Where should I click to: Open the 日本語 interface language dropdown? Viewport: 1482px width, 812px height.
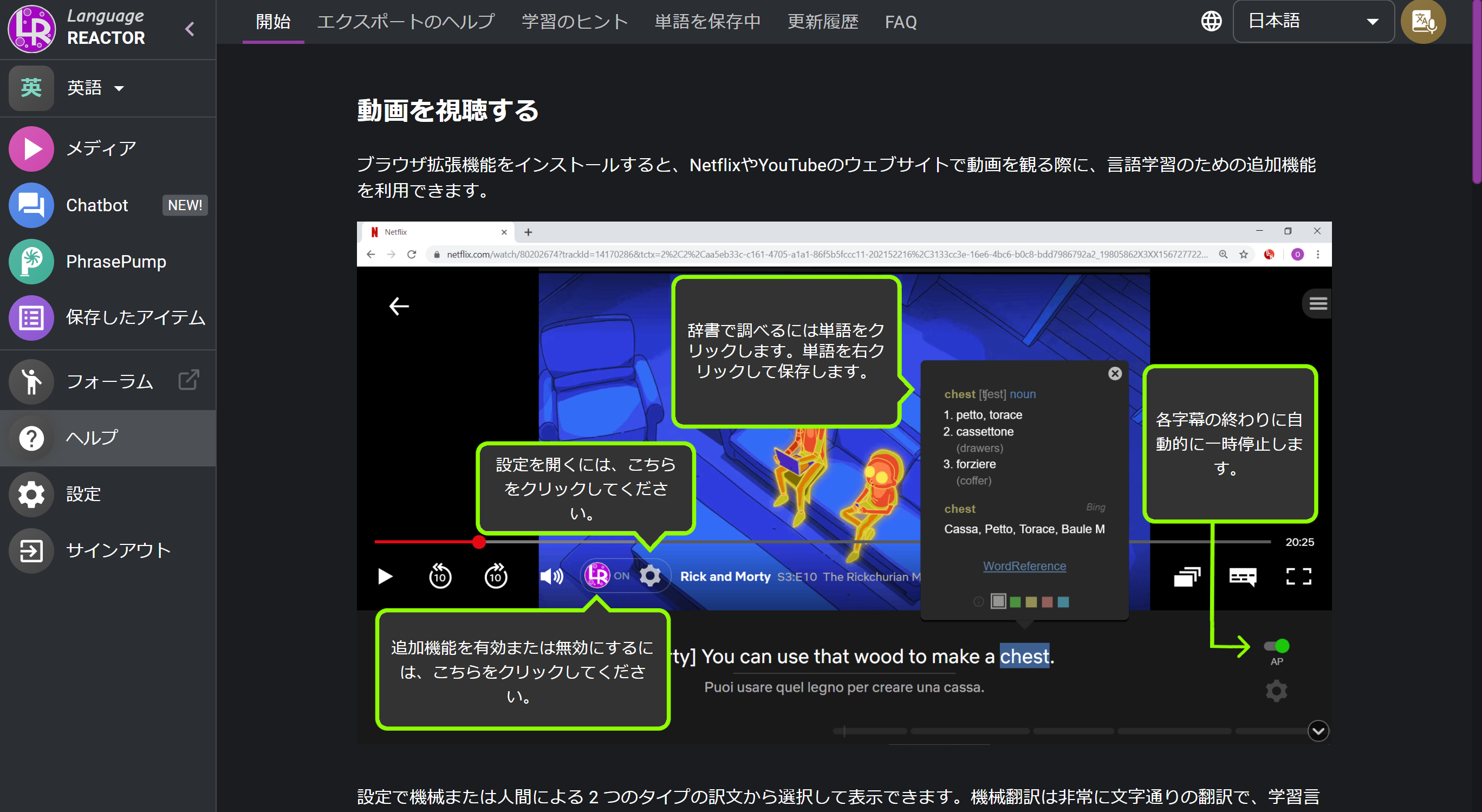coord(1314,21)
